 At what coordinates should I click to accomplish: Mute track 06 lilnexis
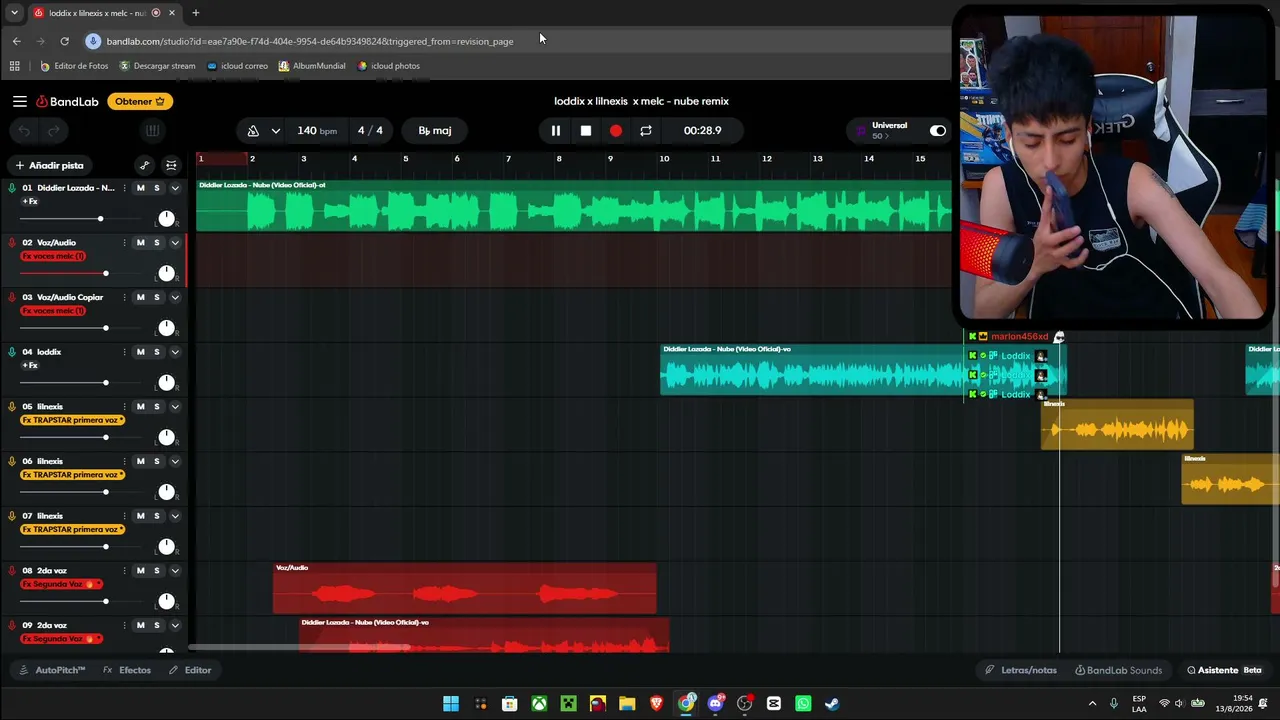(140, 461)
